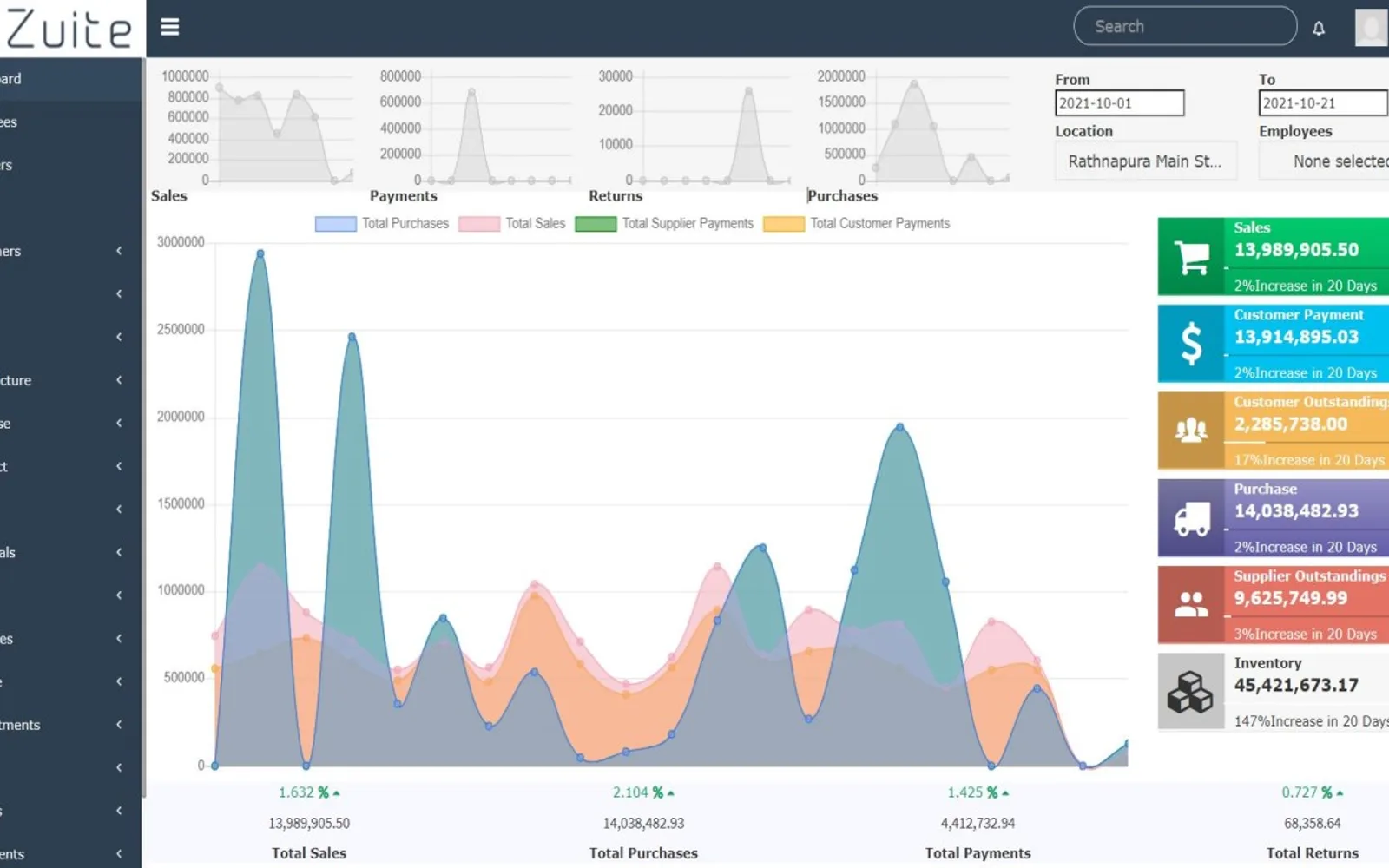This screenshot has width=1389, height=868.
Task: Click the Supplier Outstandings users icon
Action: [x=1191, y=604]
